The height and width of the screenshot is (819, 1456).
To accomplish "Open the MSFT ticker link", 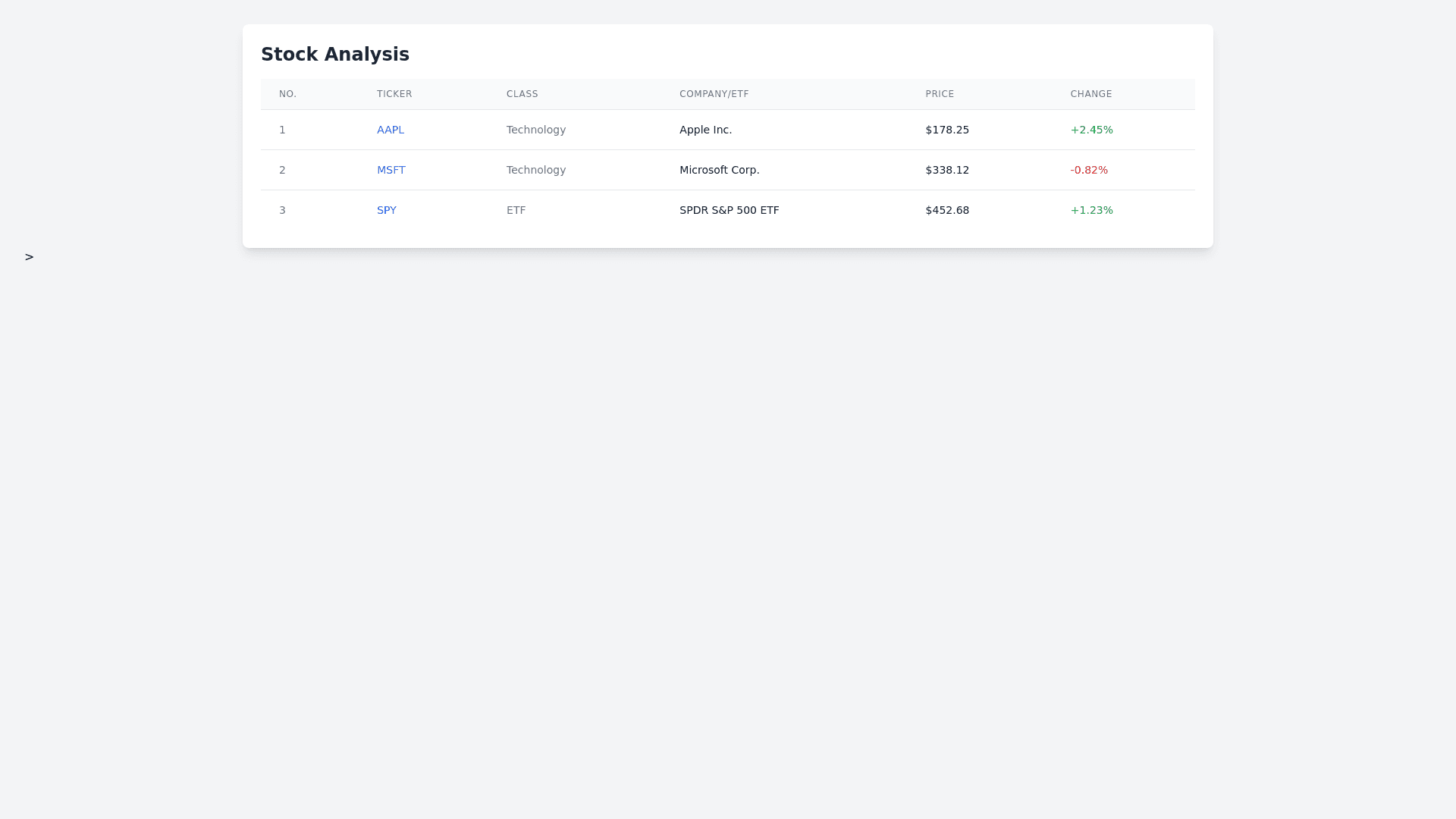I will pos(391,170).
